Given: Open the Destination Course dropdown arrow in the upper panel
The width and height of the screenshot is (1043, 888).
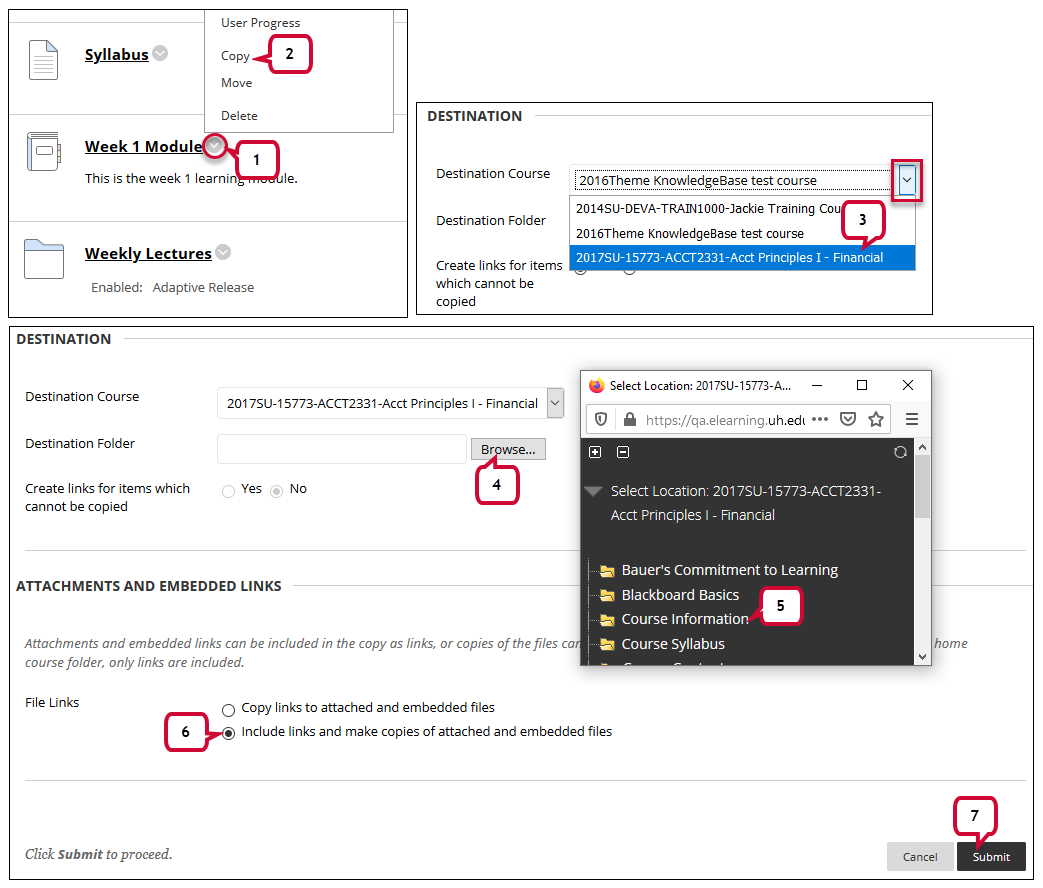Looking at the screenshot, I should (907, 180).
